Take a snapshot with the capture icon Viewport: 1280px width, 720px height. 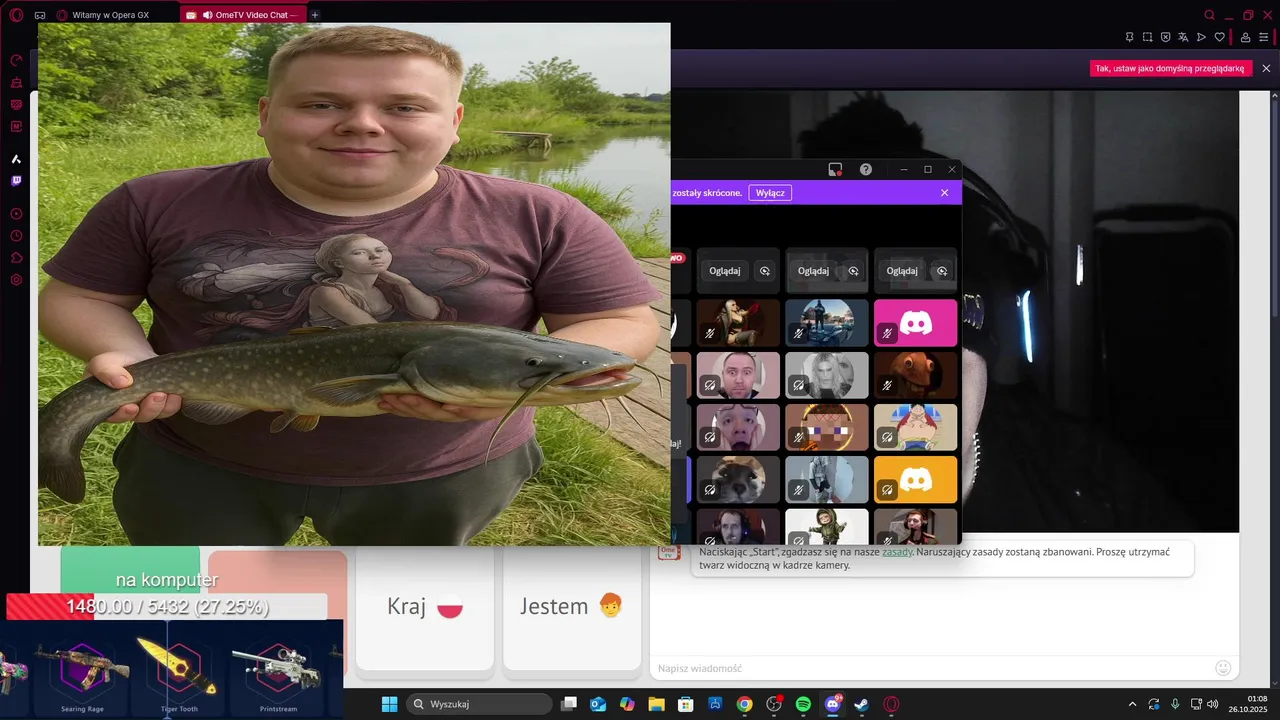click(1147, 37)
